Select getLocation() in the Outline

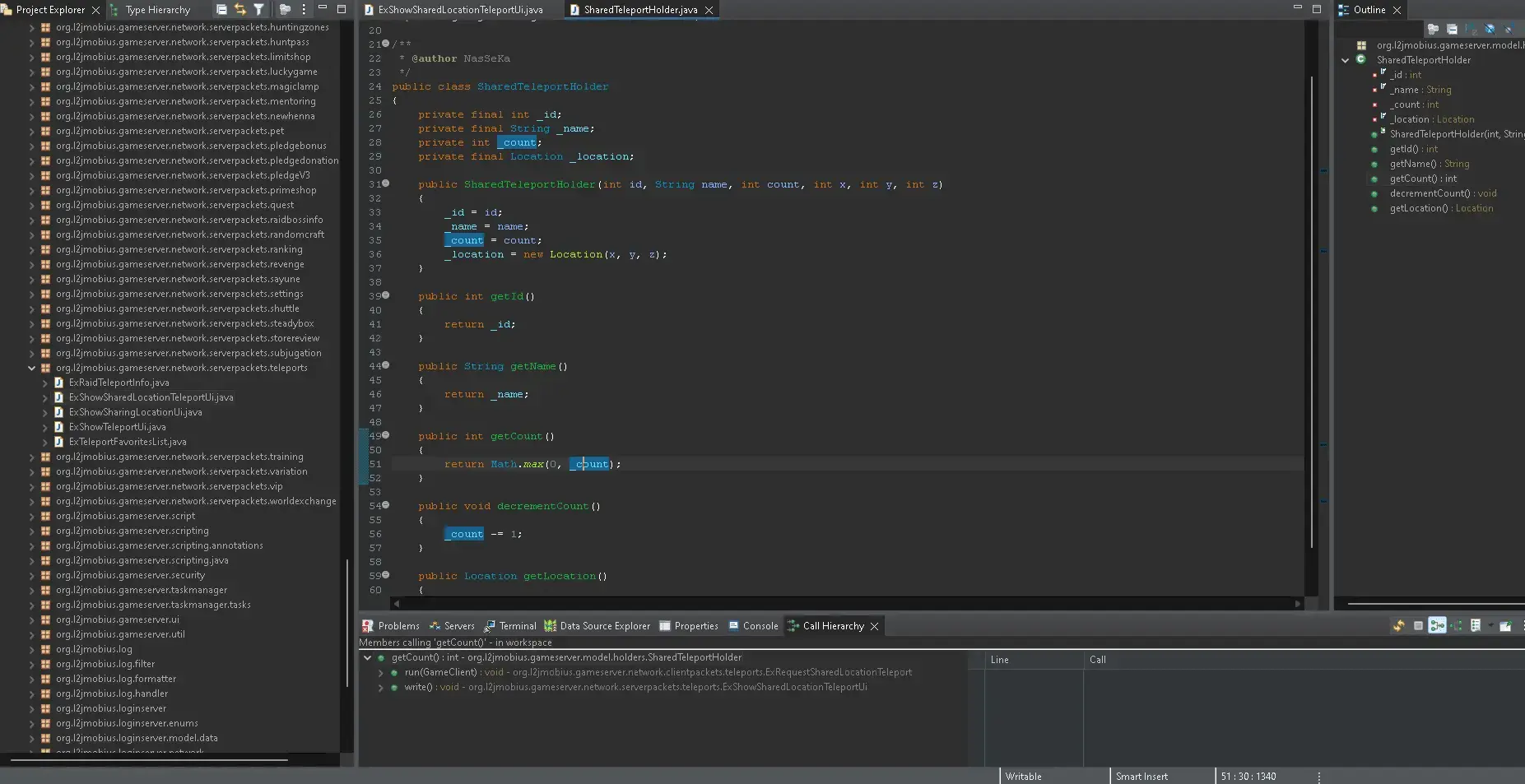1441,208
